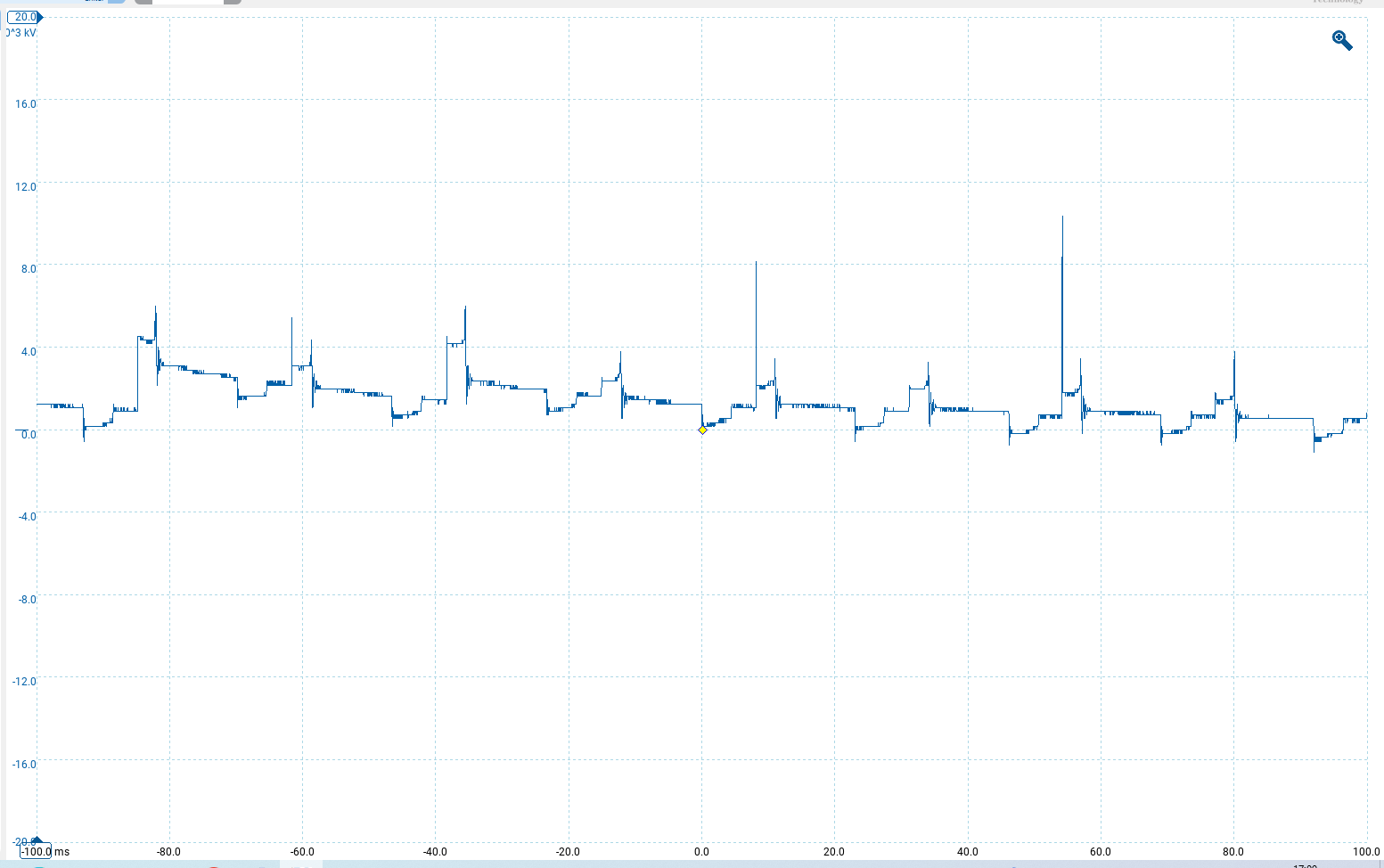Click the -4.0 vertical axis label
The height and width of the screenshot is (868, 1384).
click(27, 517)
